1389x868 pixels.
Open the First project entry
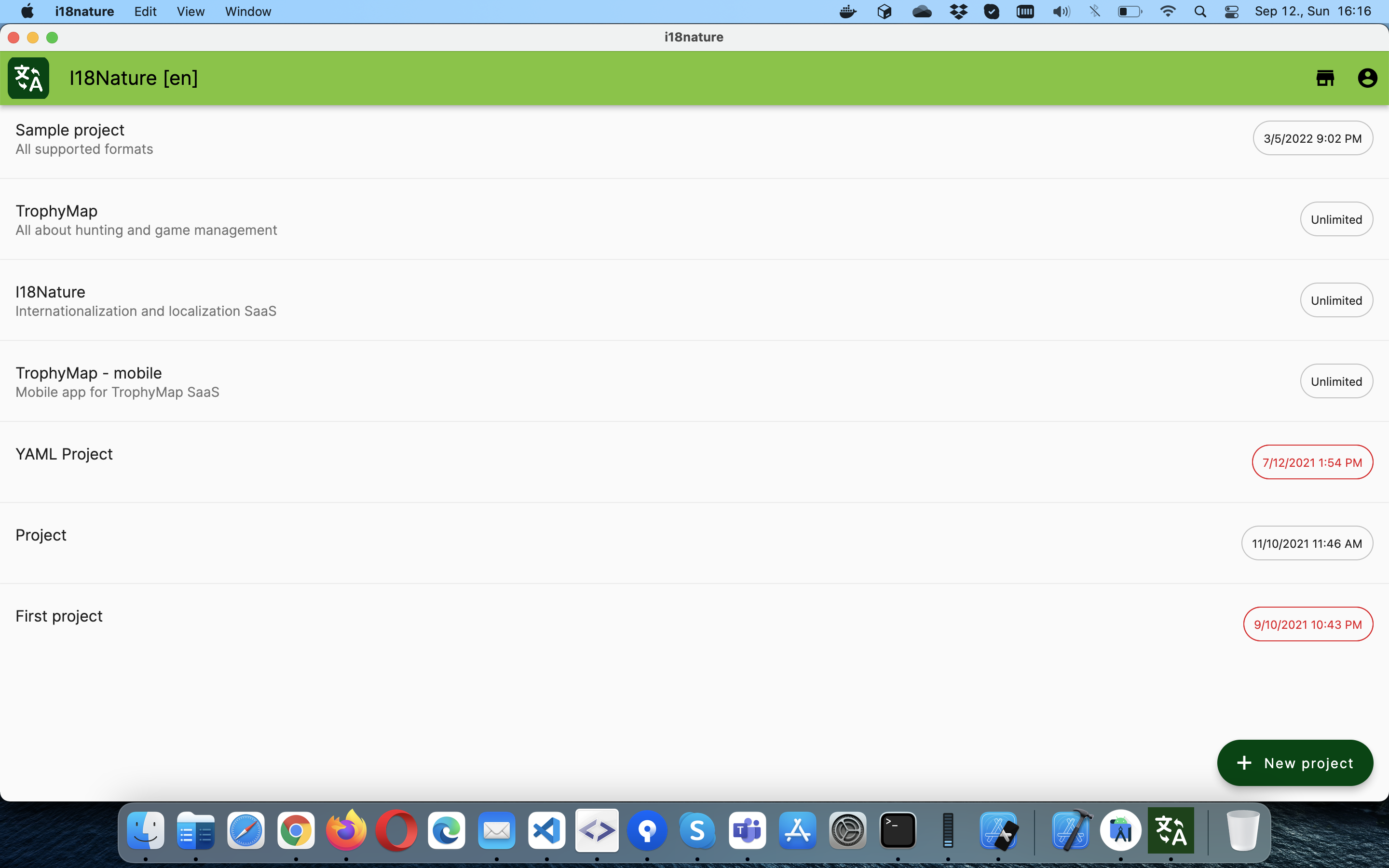[x=694, y=624]
